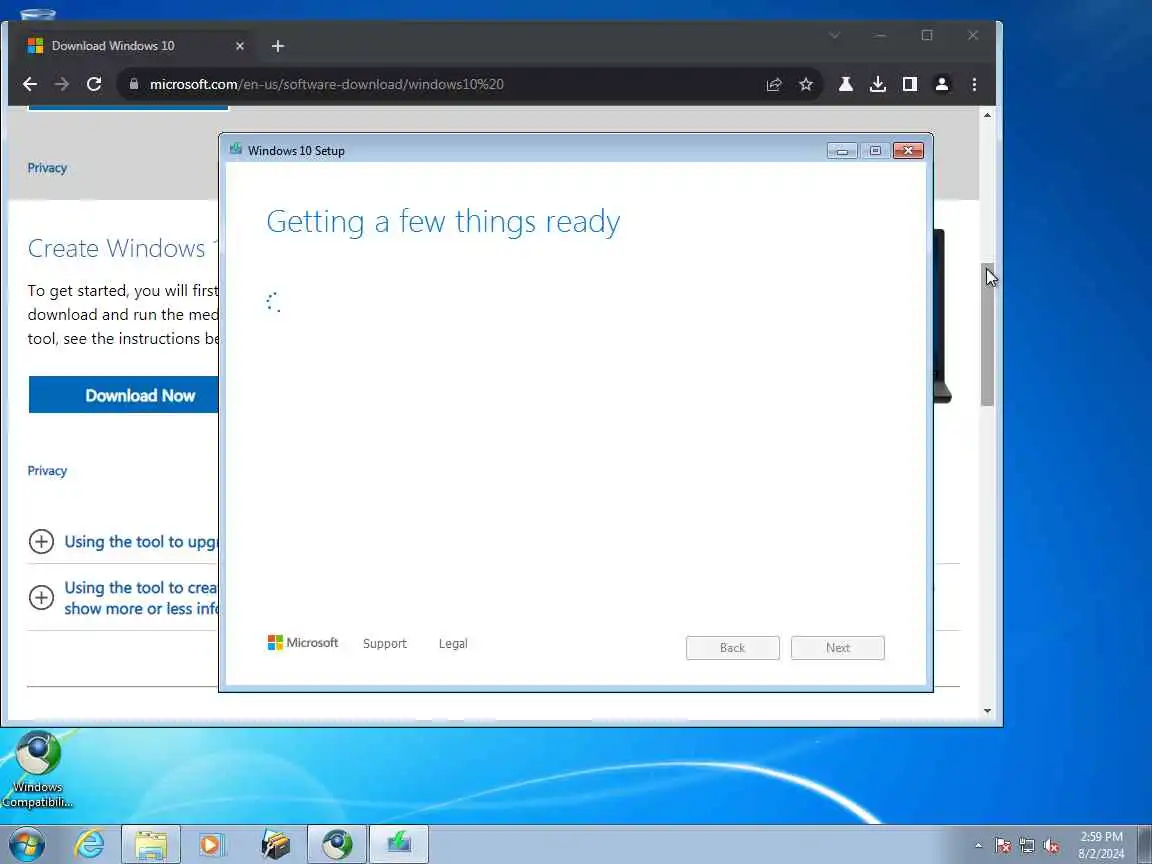The height and width of the screenshot is (864, 1152).
Task: Open a new Chrome tab
Action: pyautogui.click(x=278, y=46)
